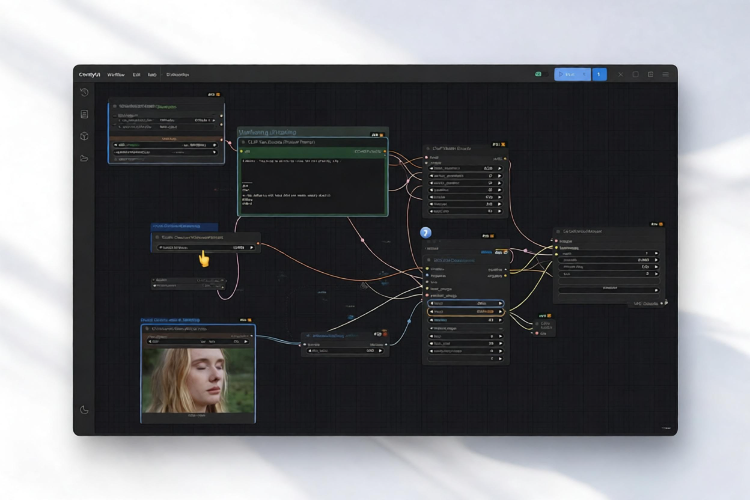Click the wide button at the bottom of the far-right node
The height and width of the screenshot is (500, 750).
click(x=609, y=289)
